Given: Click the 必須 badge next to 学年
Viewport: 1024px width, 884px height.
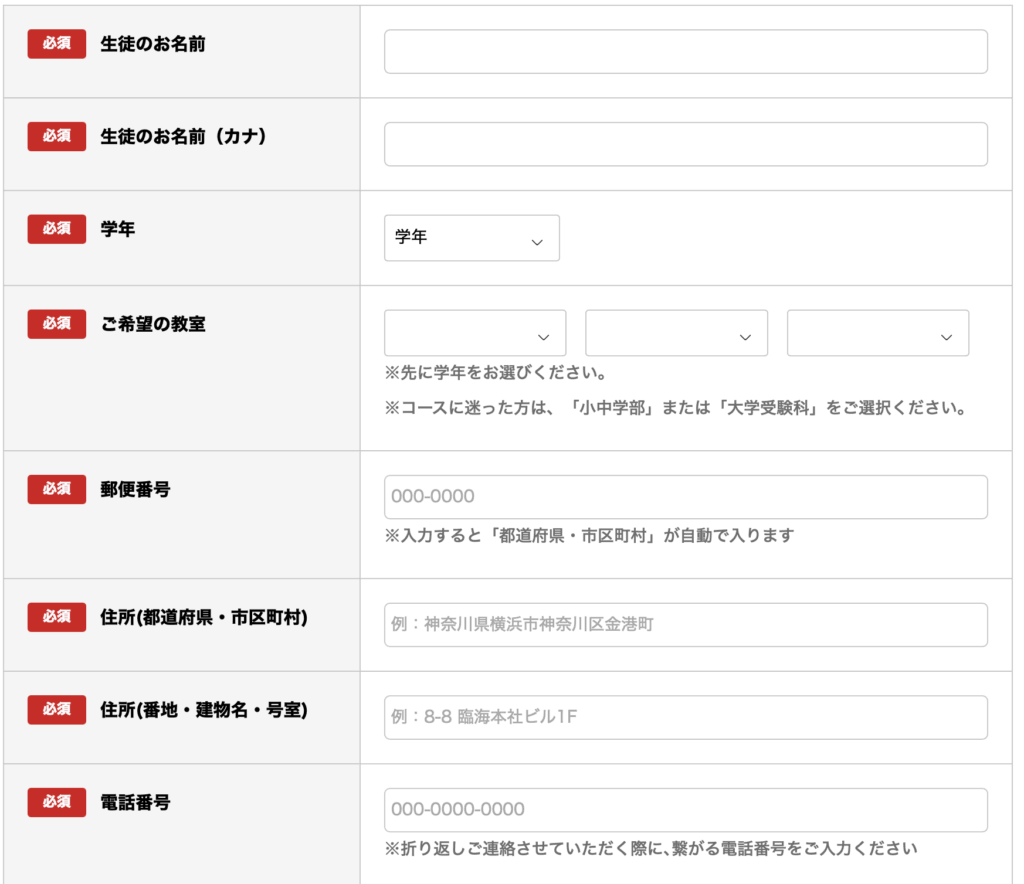Looking at the screenshot, I should tap(57, 230).
